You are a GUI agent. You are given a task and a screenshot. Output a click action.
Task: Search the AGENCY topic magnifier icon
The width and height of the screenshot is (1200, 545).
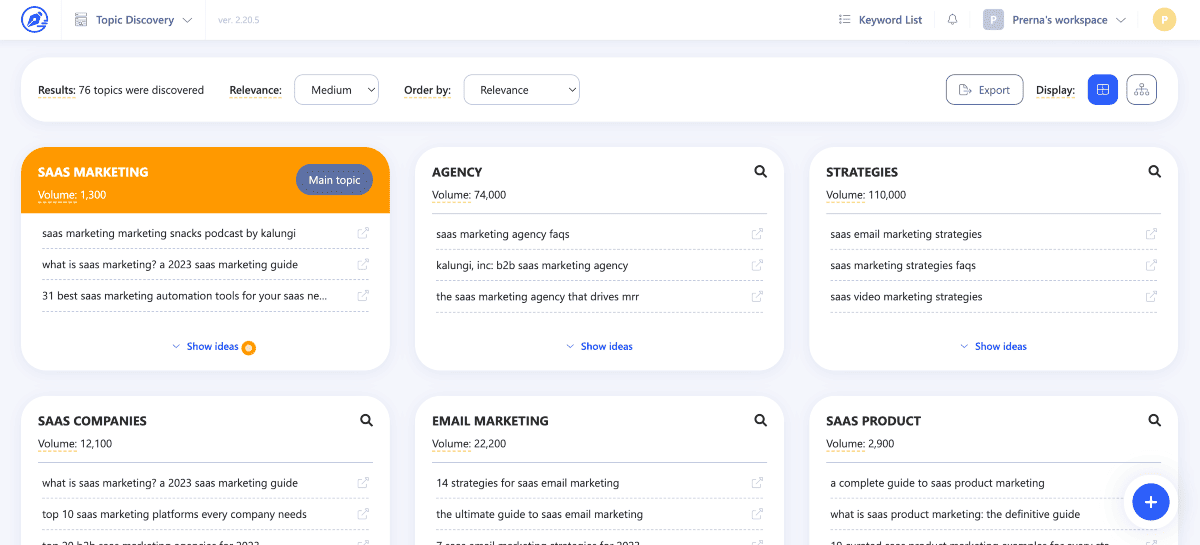click(x=760, y=172)
